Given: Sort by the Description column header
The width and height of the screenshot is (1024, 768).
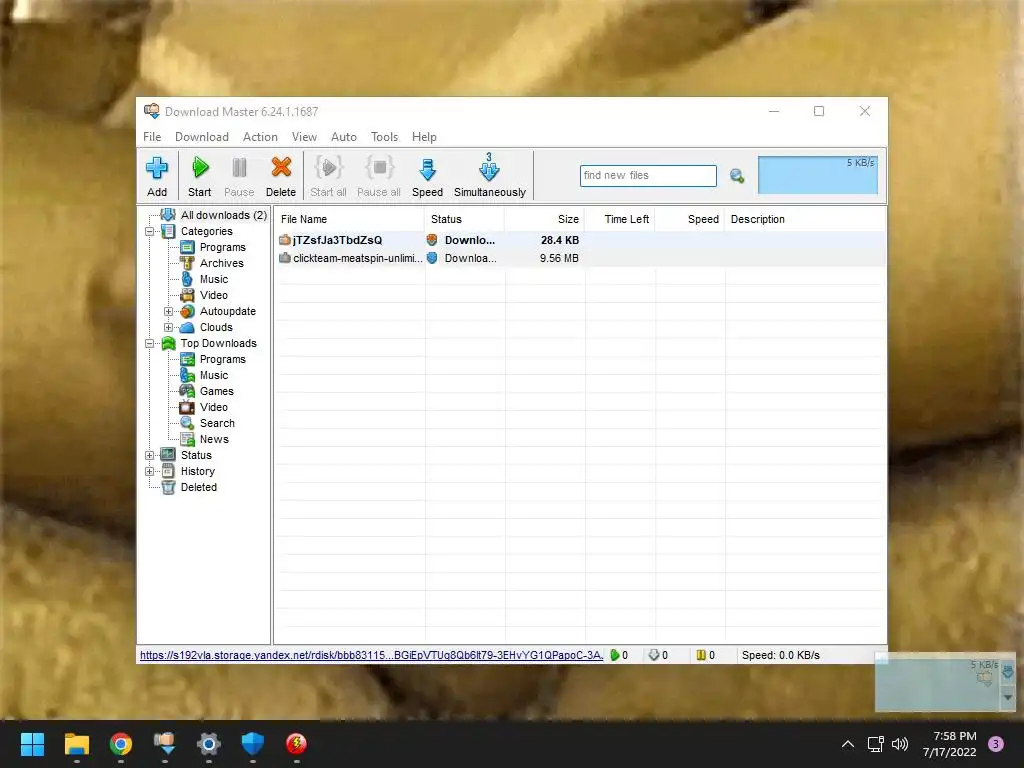Looking at the screenshot, I should (x=805, y=219).
